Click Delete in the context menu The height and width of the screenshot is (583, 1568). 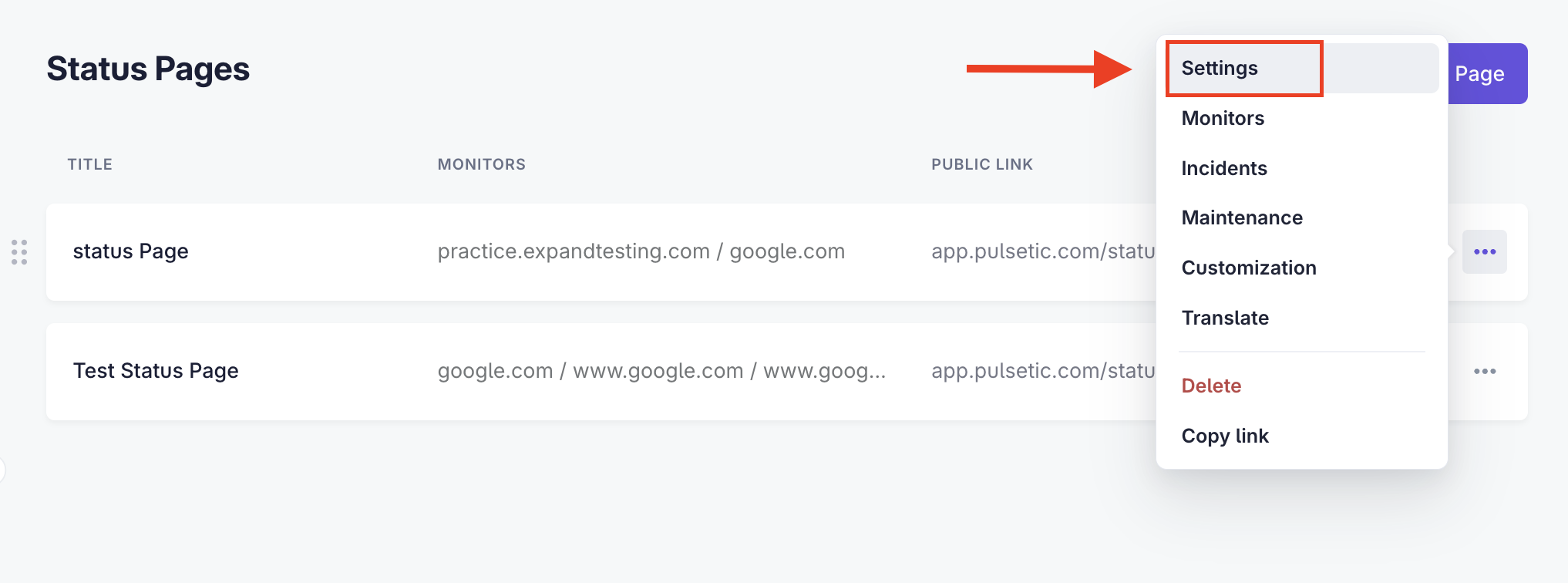[1302, 386]
